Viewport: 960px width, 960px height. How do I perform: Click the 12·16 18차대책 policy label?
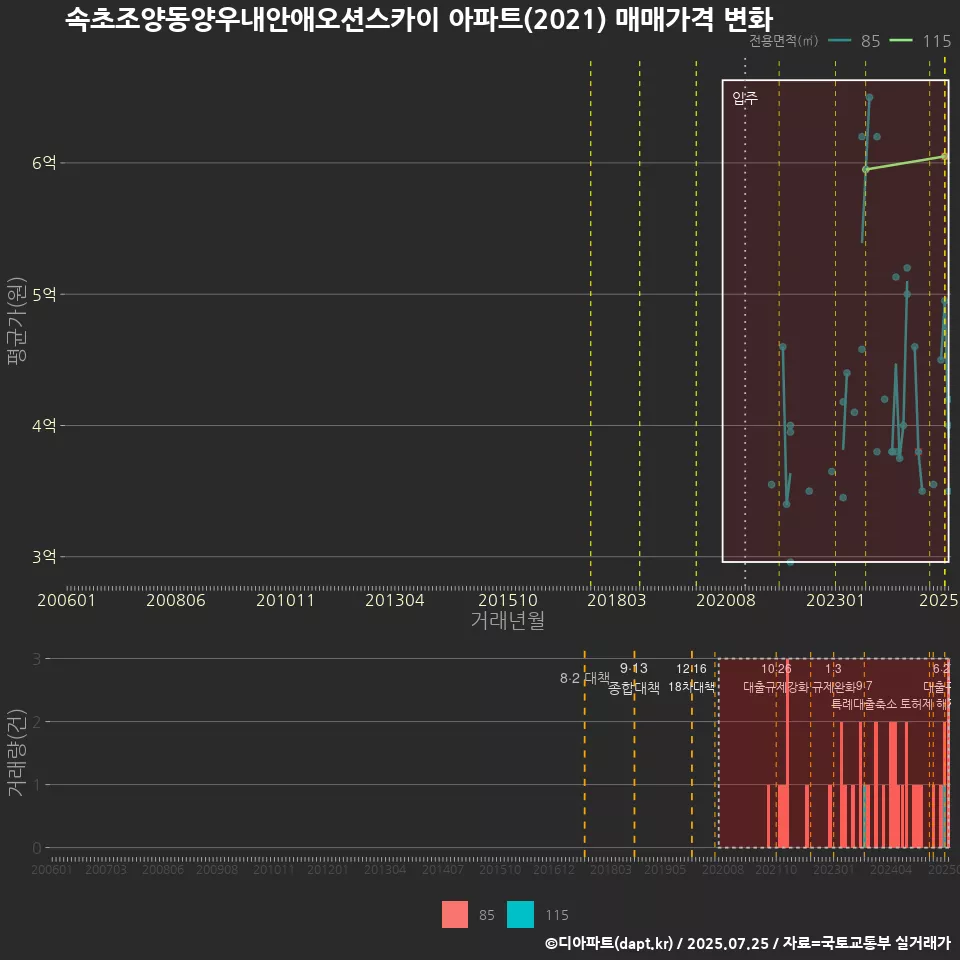pyautogui.click(x=691, y=678)
